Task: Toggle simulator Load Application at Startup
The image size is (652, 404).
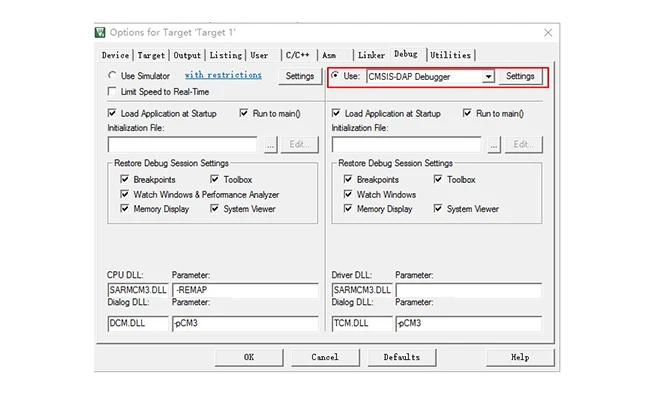Action: click(x=112, y=113)
